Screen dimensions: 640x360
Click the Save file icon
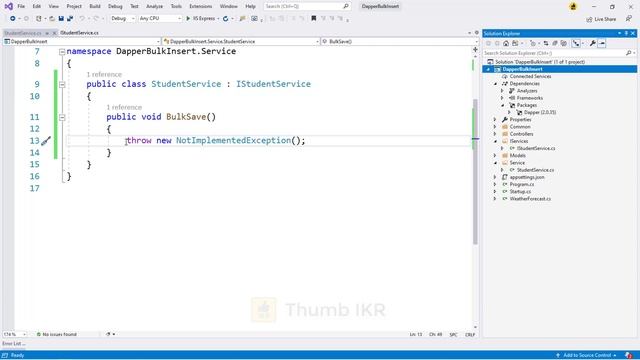tap(61, 18)
